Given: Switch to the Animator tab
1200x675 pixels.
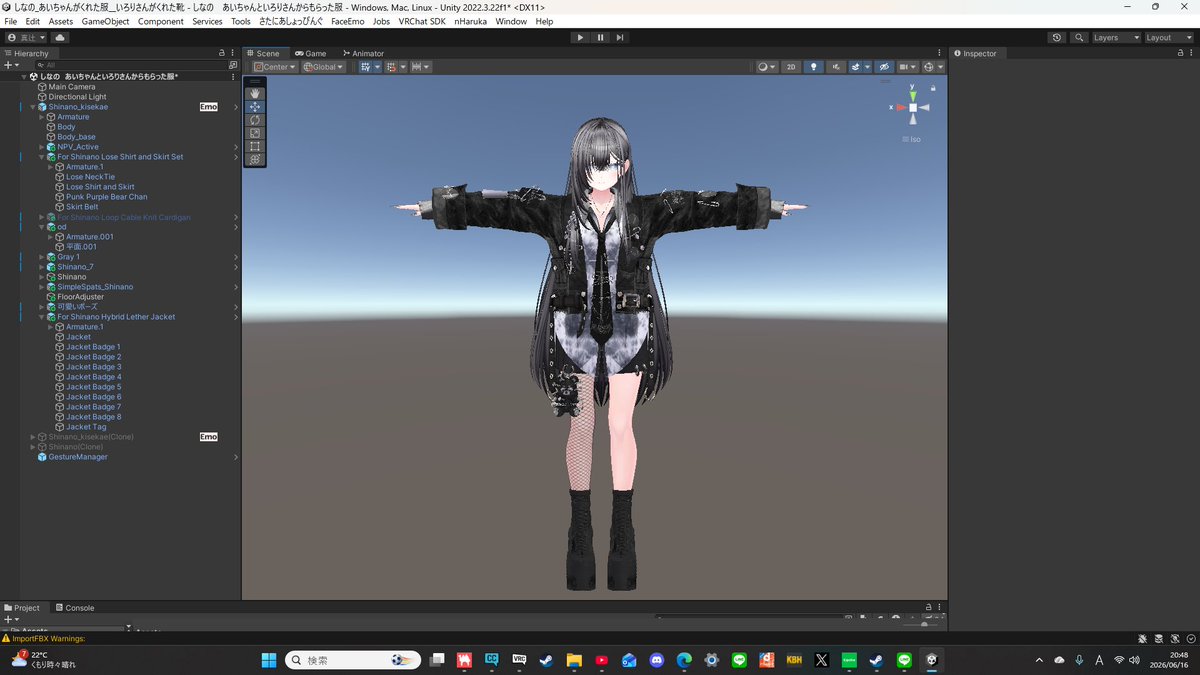Looking at the screenshot, I should 363,53.
